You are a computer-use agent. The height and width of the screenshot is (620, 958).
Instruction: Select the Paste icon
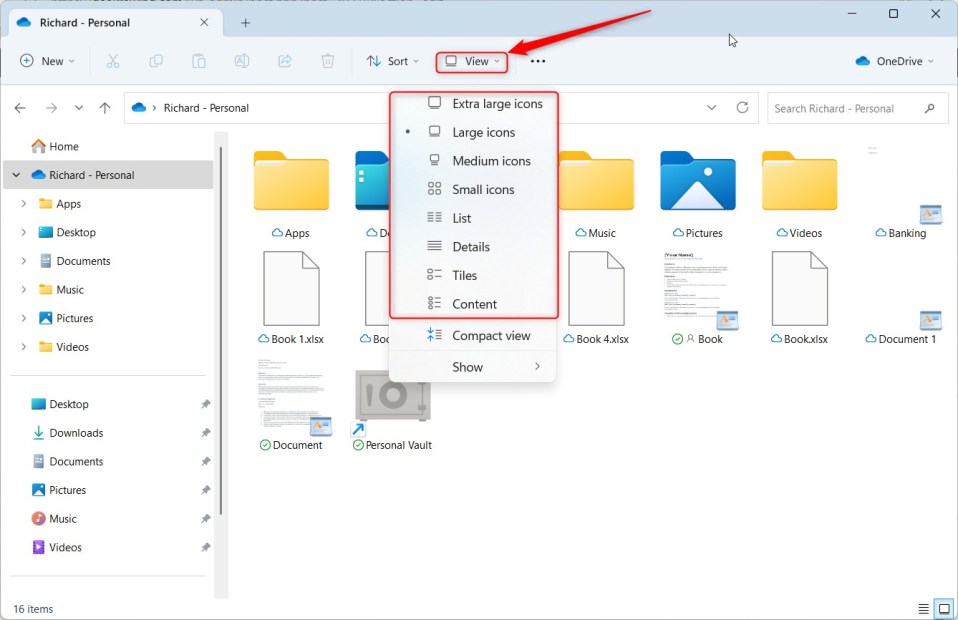(x=199, y=61)
